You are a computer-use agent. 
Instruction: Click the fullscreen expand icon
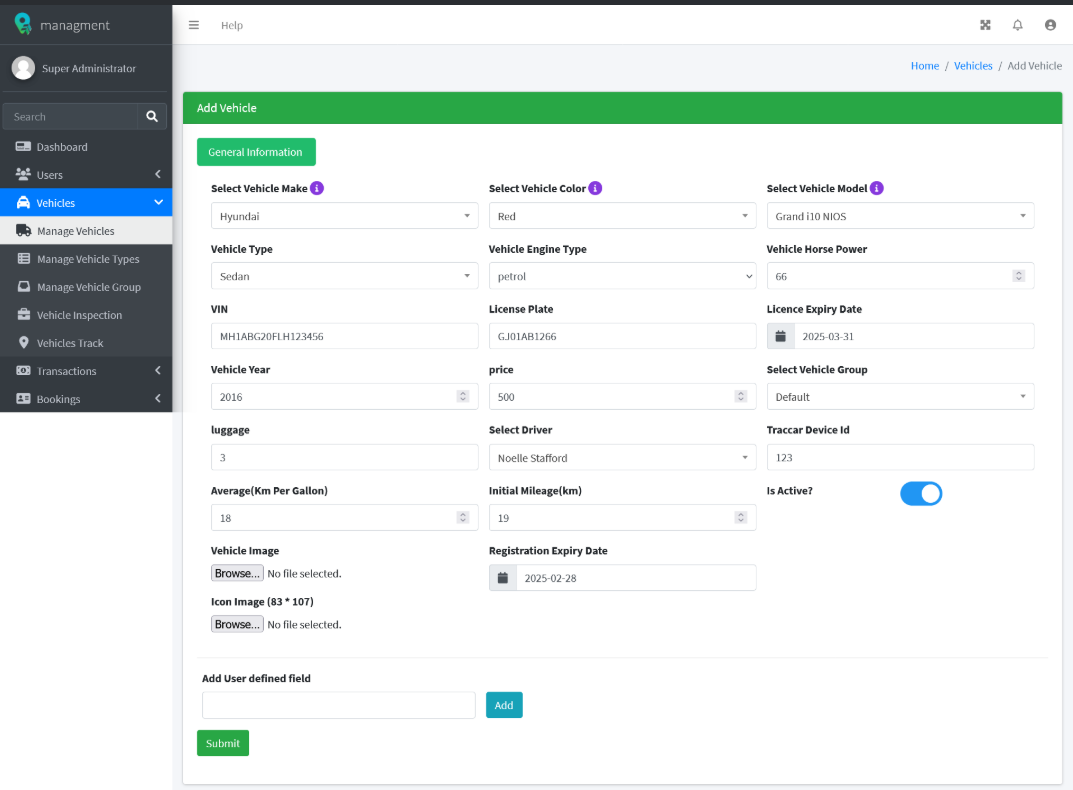click(985, 25)
